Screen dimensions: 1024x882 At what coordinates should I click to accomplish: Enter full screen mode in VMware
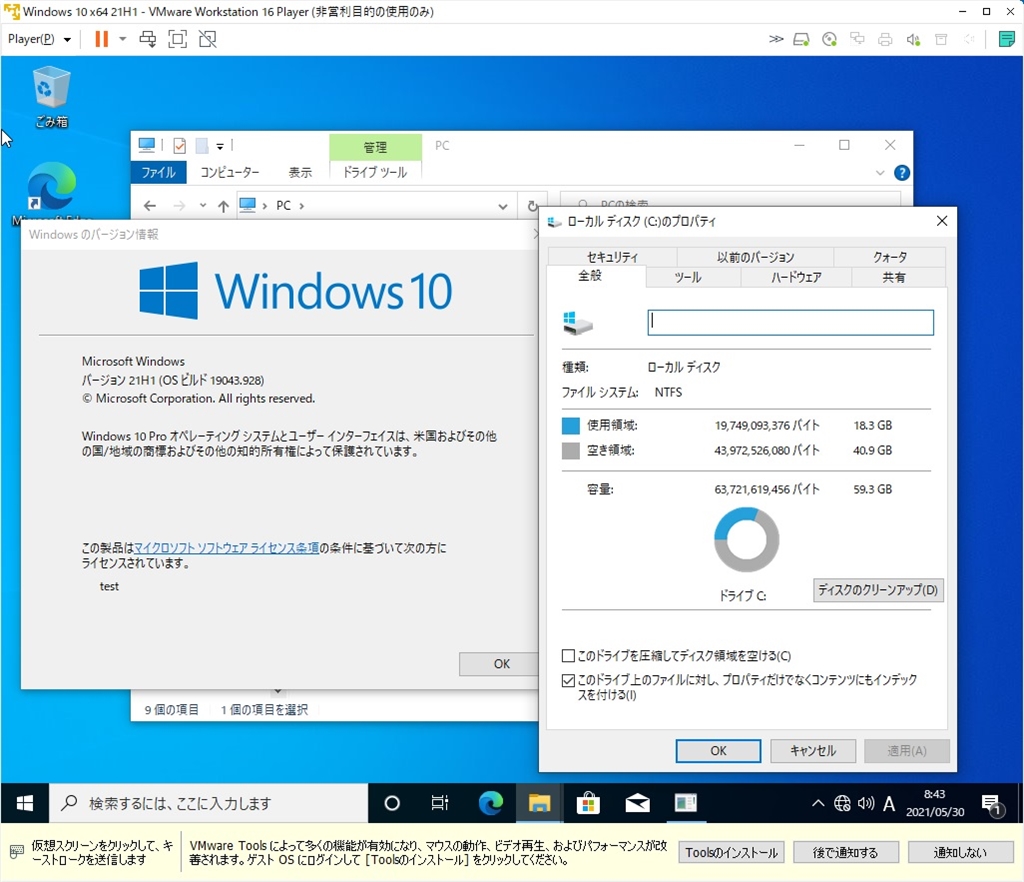177,39
